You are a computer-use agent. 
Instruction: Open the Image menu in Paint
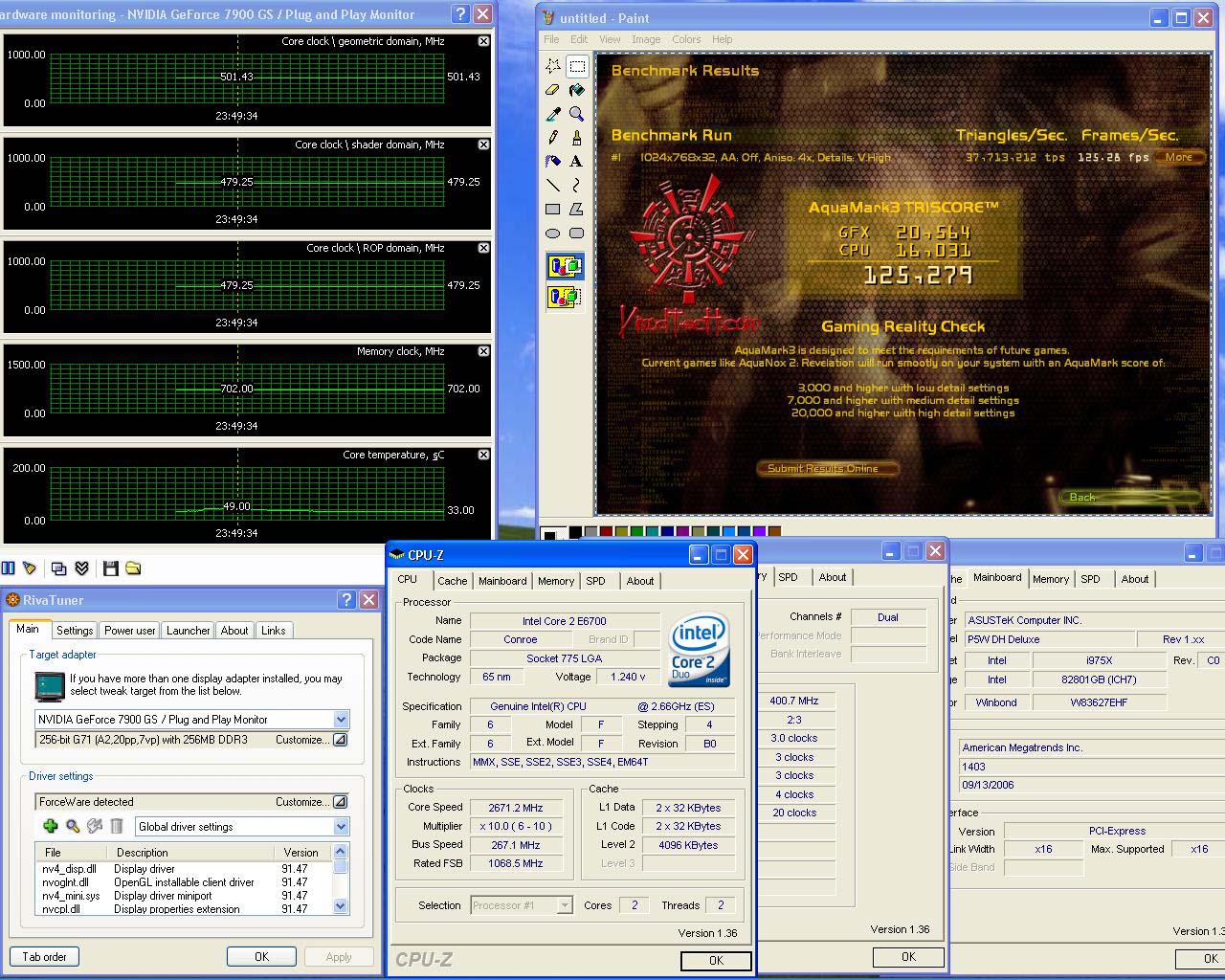(646, 39)
